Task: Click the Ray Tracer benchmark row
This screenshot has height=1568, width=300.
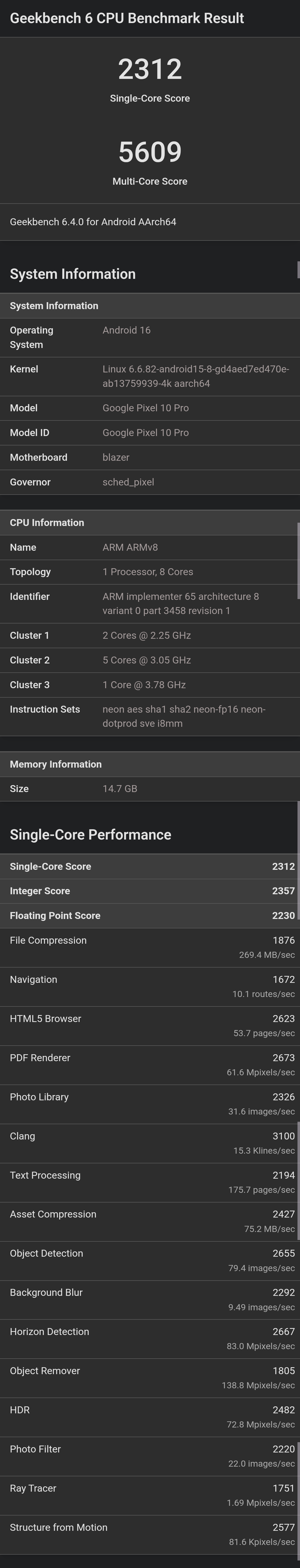Action: pyautogui.click(x=150, y=1495)
